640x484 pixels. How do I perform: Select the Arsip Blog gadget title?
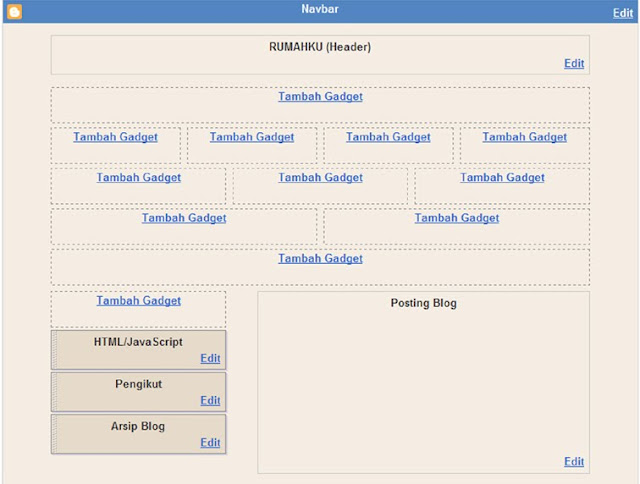click(138, 426)
